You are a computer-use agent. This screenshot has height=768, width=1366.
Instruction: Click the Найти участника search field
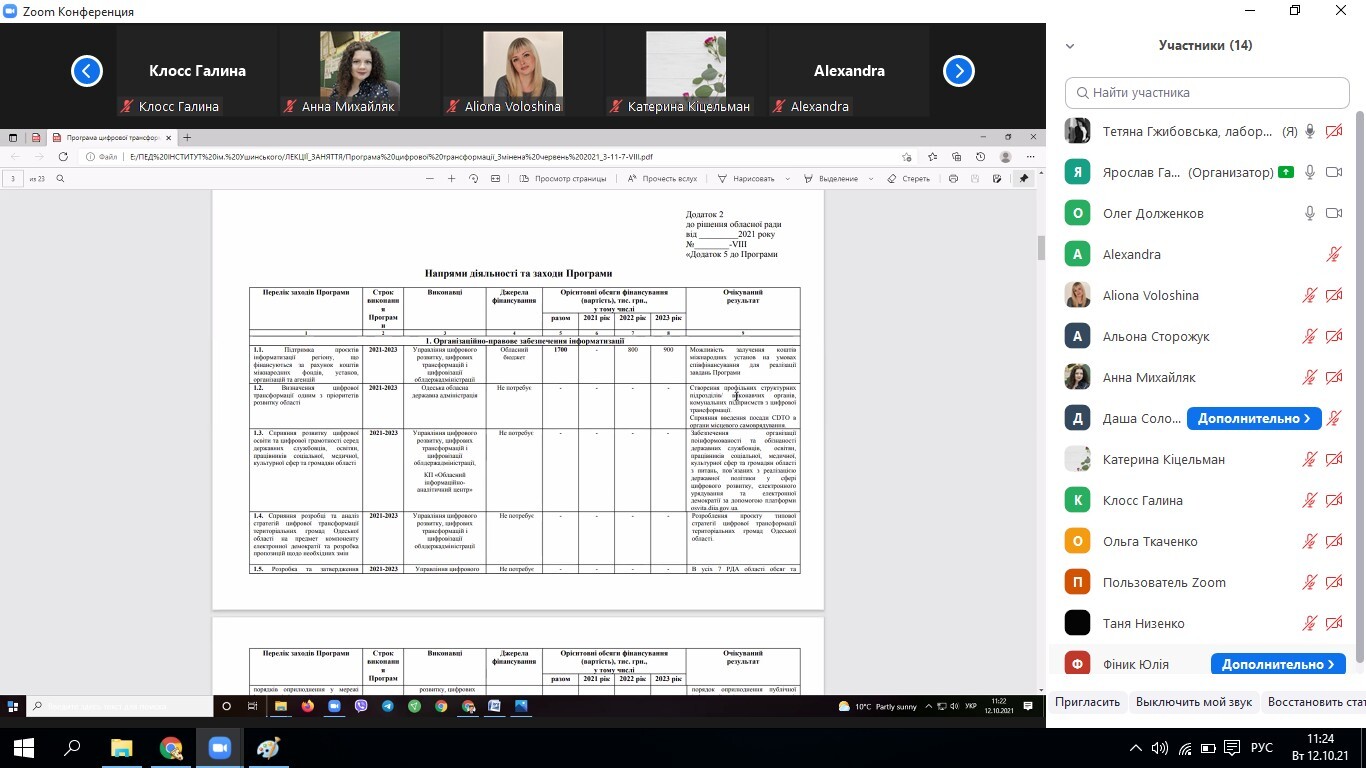(x=1207, y=92)
